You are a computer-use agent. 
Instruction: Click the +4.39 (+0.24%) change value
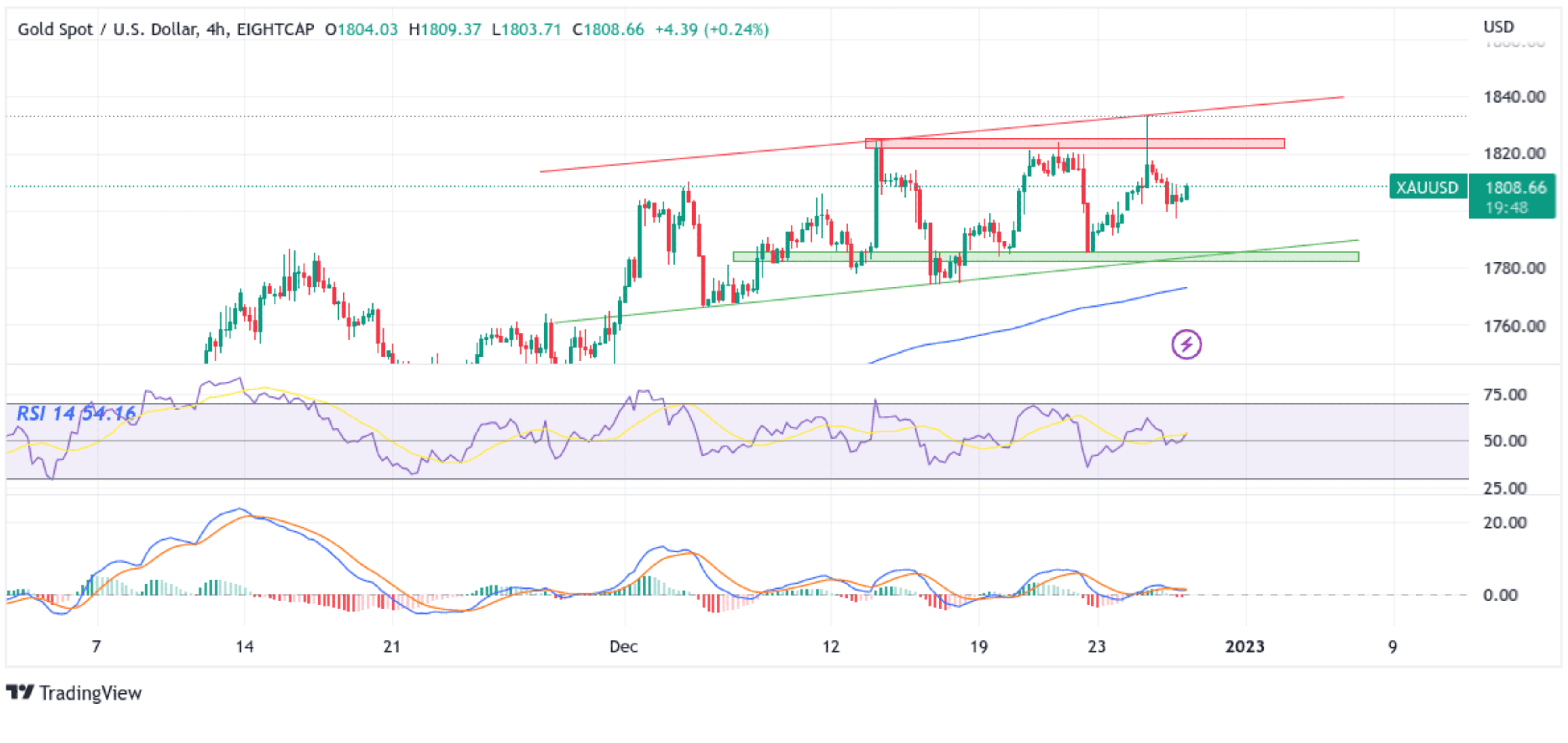(712, 29)
